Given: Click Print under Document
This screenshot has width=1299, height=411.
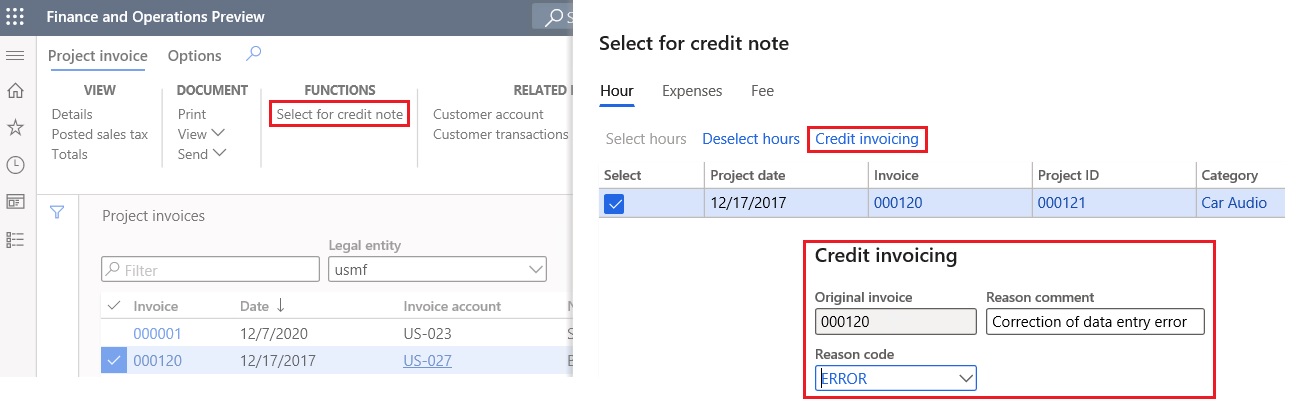Looking at the screenshot, I should [x=192, y=114].
